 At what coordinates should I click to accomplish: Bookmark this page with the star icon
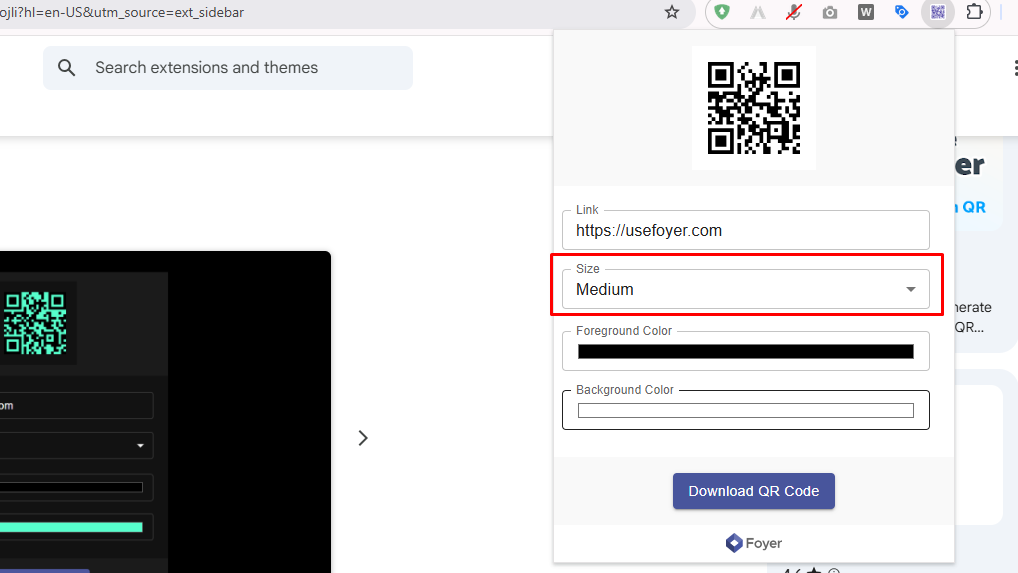672,12
